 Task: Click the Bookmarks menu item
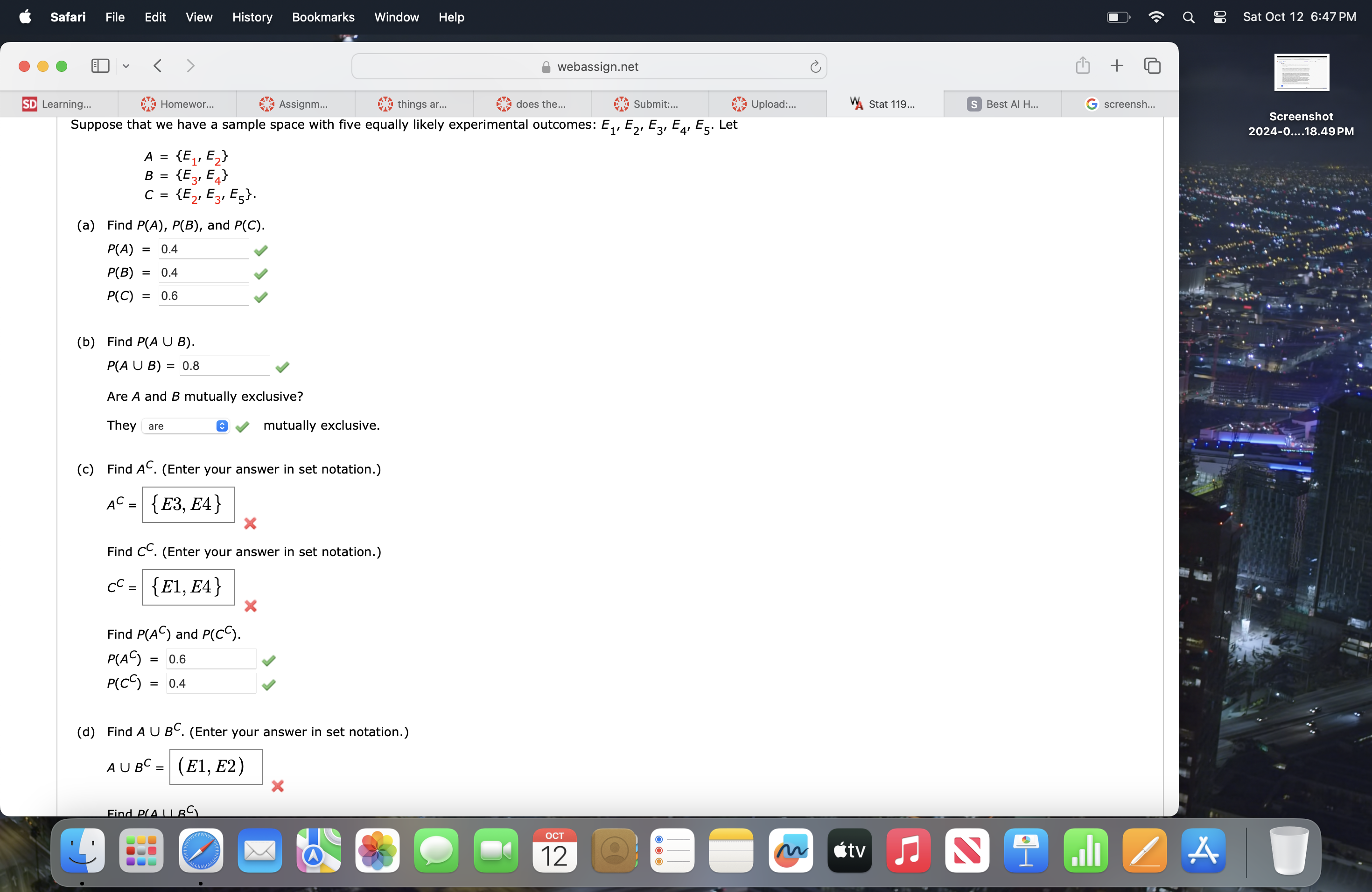(322, 16)
